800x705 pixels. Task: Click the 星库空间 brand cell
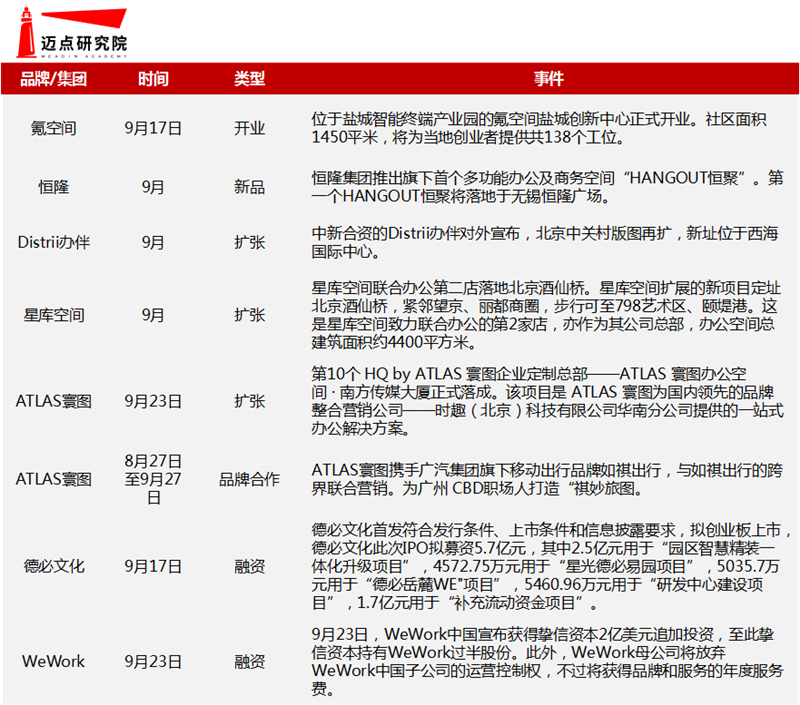[x=54, y=315]
